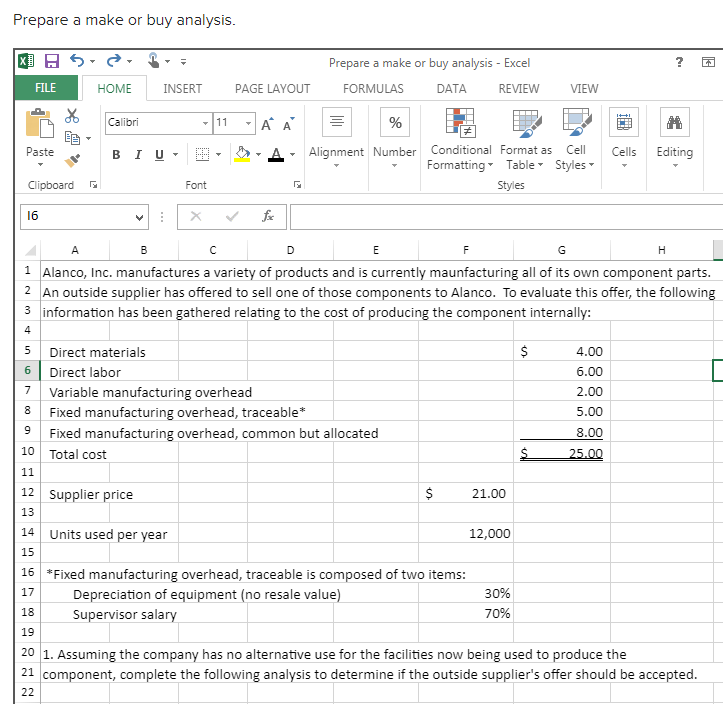
Task: Switch to the FORMULAS tab
Action: click(x=373, y=89)
